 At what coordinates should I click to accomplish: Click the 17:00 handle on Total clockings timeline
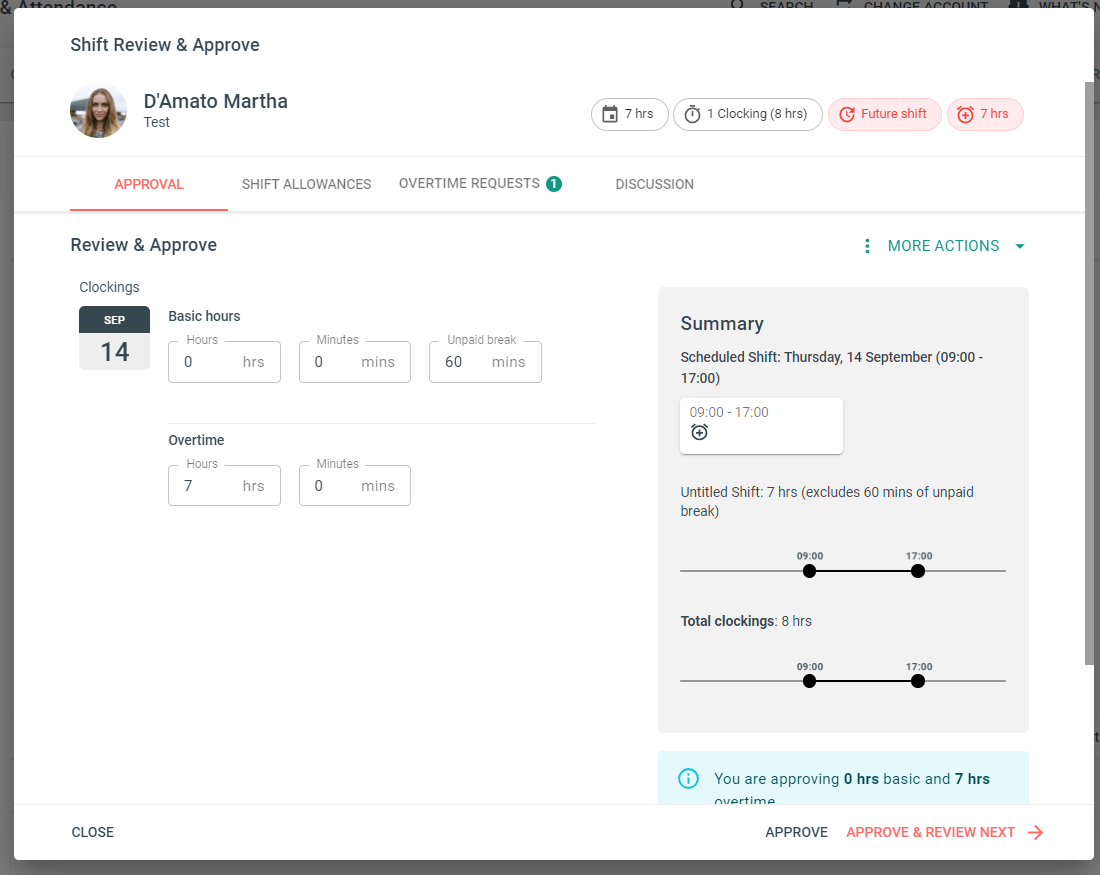point(918,681)
